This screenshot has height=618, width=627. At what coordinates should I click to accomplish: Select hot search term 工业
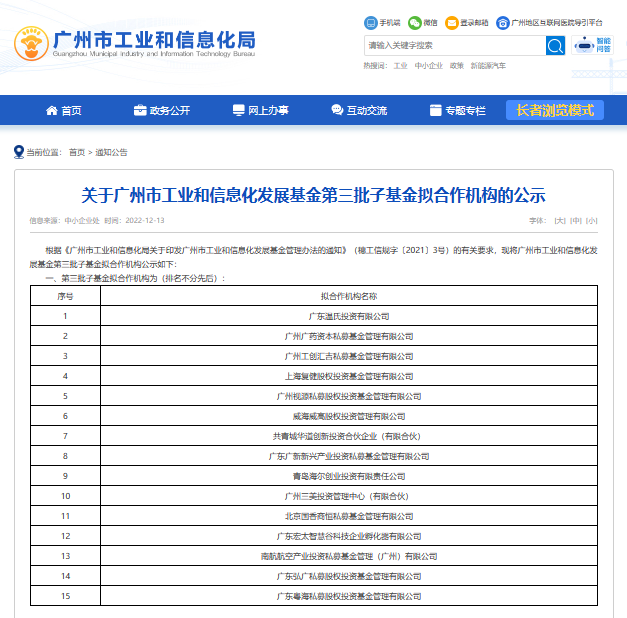pos(400,66)
